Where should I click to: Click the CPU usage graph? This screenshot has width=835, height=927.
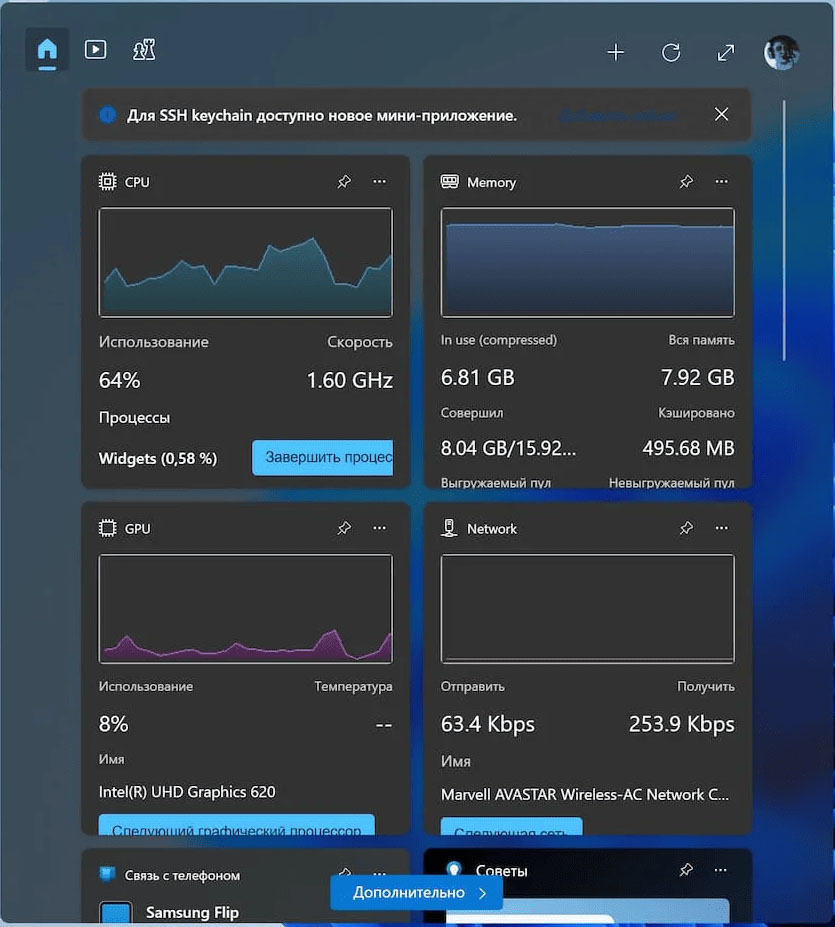245,262
